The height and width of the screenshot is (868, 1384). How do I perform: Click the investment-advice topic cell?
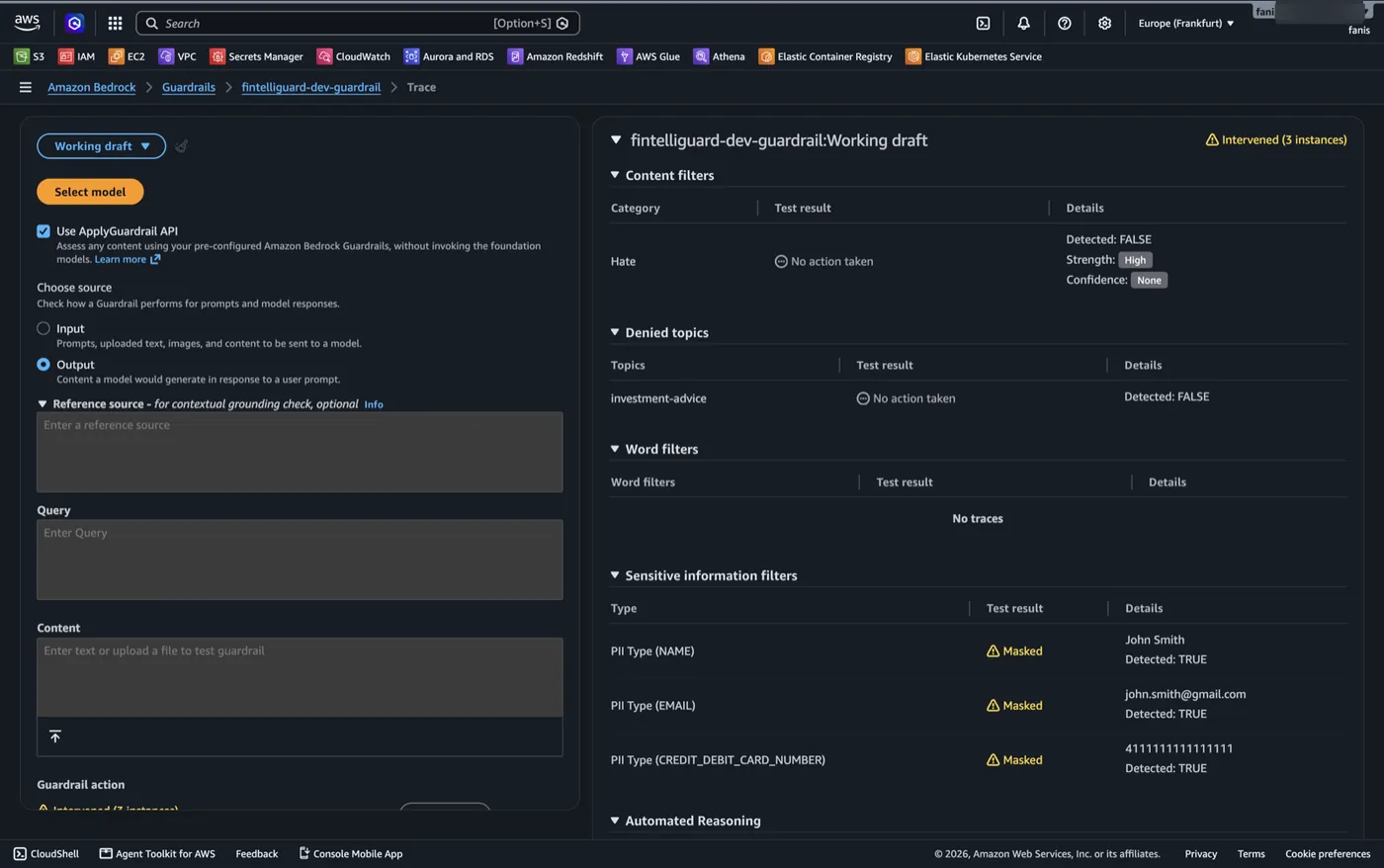[x=658, y=398]
